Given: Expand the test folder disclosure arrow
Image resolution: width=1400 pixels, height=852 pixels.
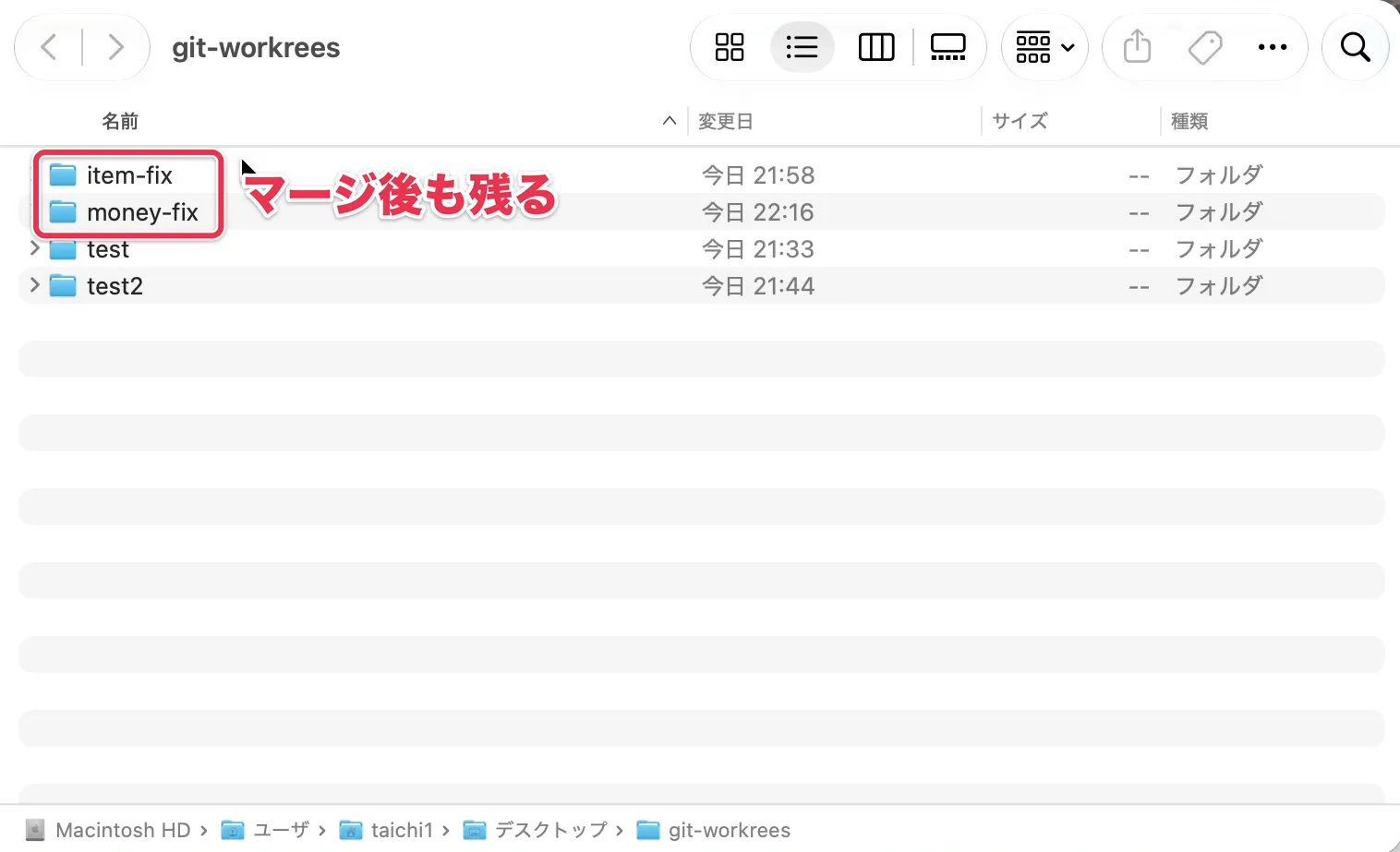Looking at the screenshot, I should coord(35,248).
